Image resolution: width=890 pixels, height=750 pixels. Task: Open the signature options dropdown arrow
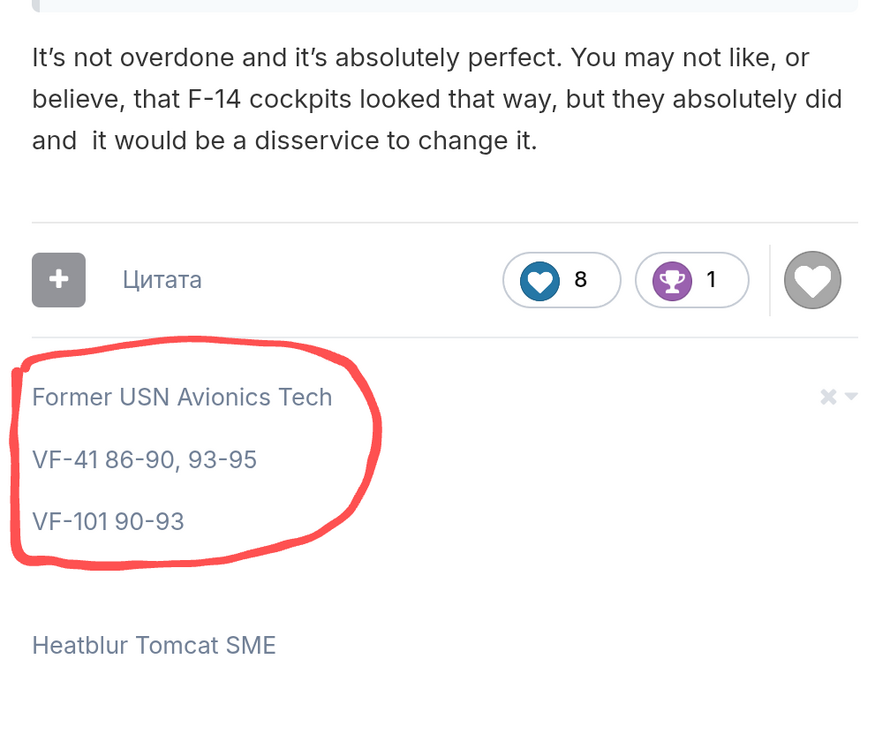[x=851, y=397]
